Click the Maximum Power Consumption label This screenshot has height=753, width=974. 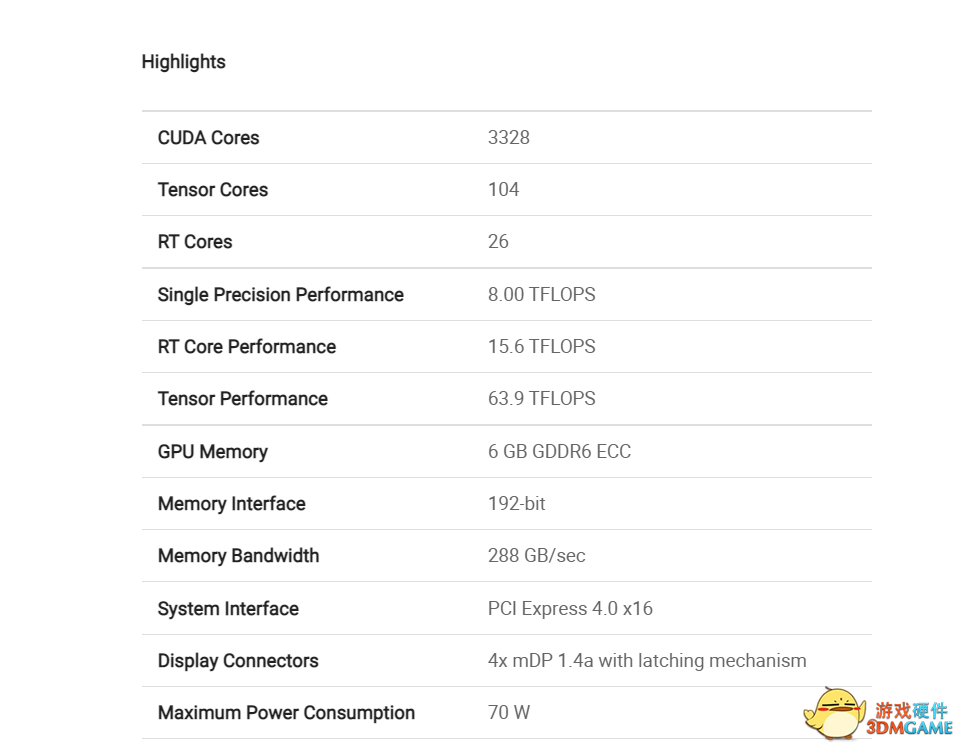[x=286, y=713]
